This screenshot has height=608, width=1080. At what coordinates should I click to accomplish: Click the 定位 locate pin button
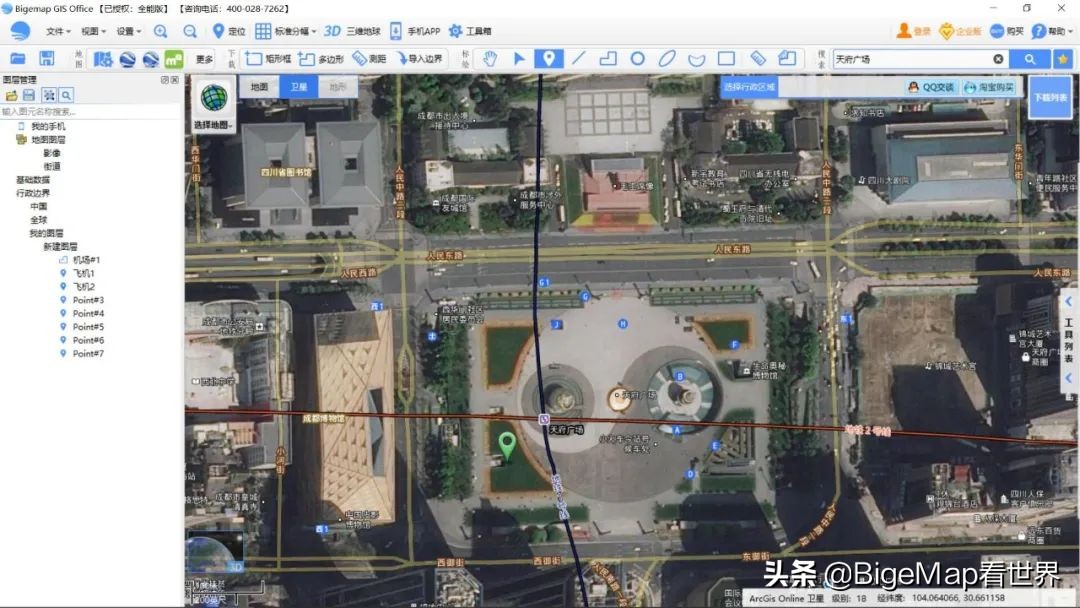pos(229,31)
